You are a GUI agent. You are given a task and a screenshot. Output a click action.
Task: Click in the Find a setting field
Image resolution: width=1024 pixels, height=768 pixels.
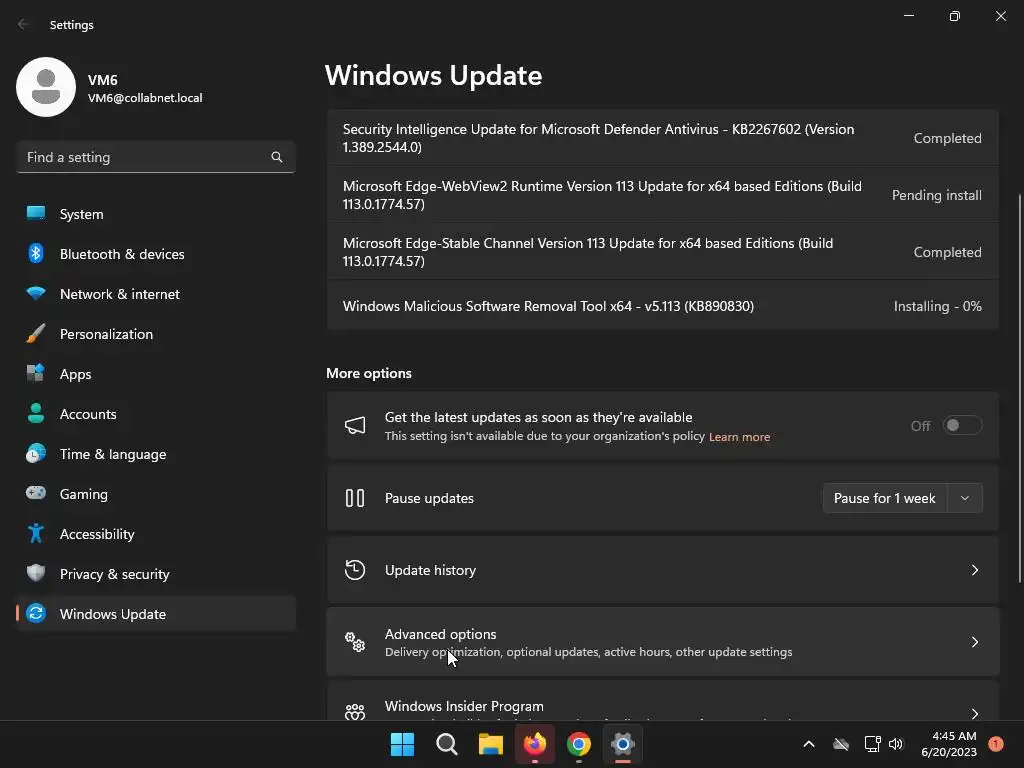coord(156,157)
